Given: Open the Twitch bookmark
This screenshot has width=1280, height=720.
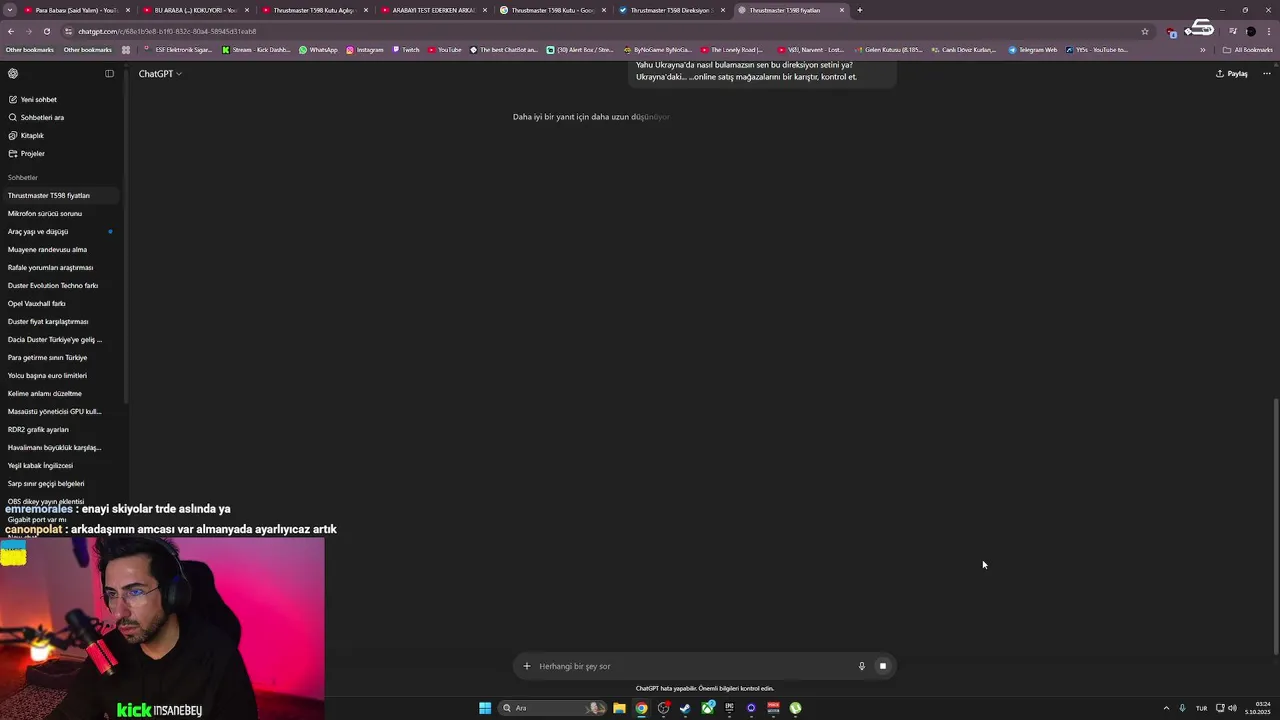Looking at the screenshot, I should 406,50.
